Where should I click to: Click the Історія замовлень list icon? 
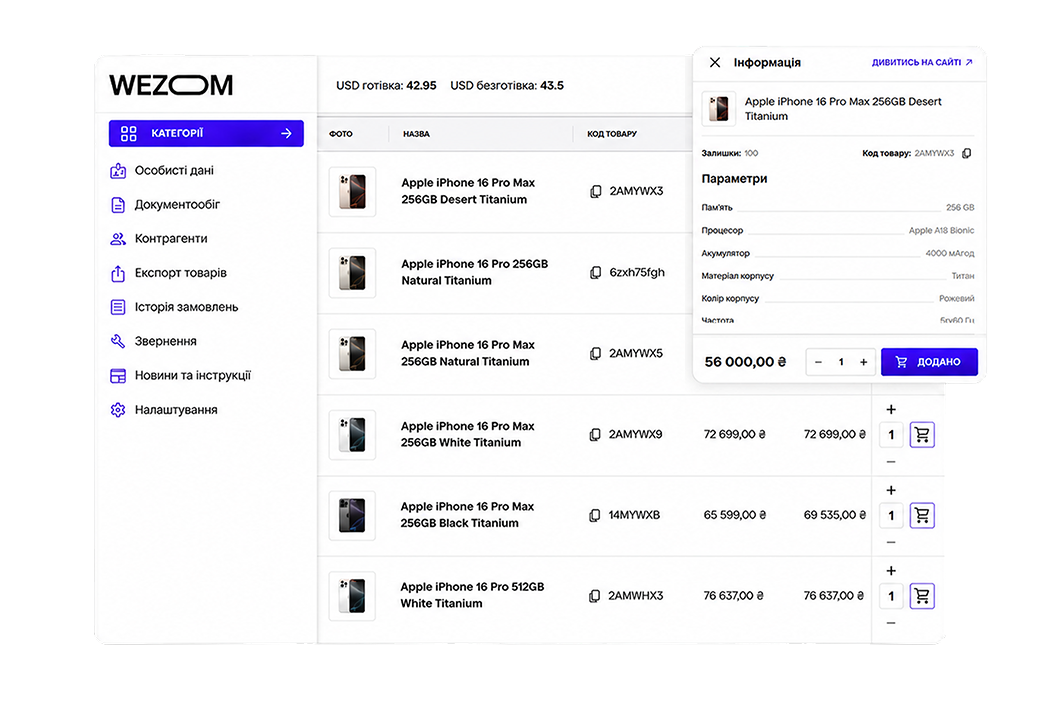(x=118, y=307)
